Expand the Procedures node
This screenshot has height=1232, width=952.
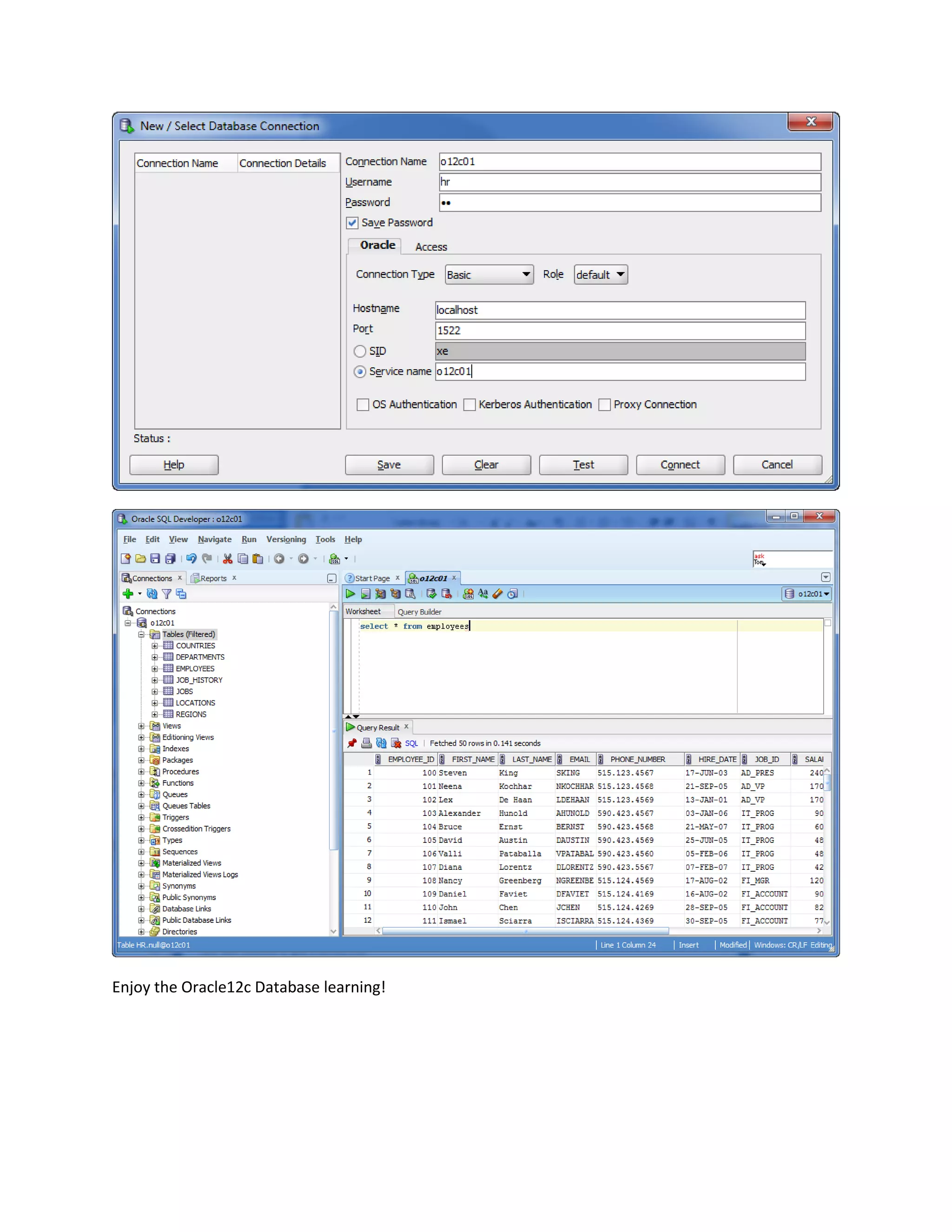click(141, 772)
